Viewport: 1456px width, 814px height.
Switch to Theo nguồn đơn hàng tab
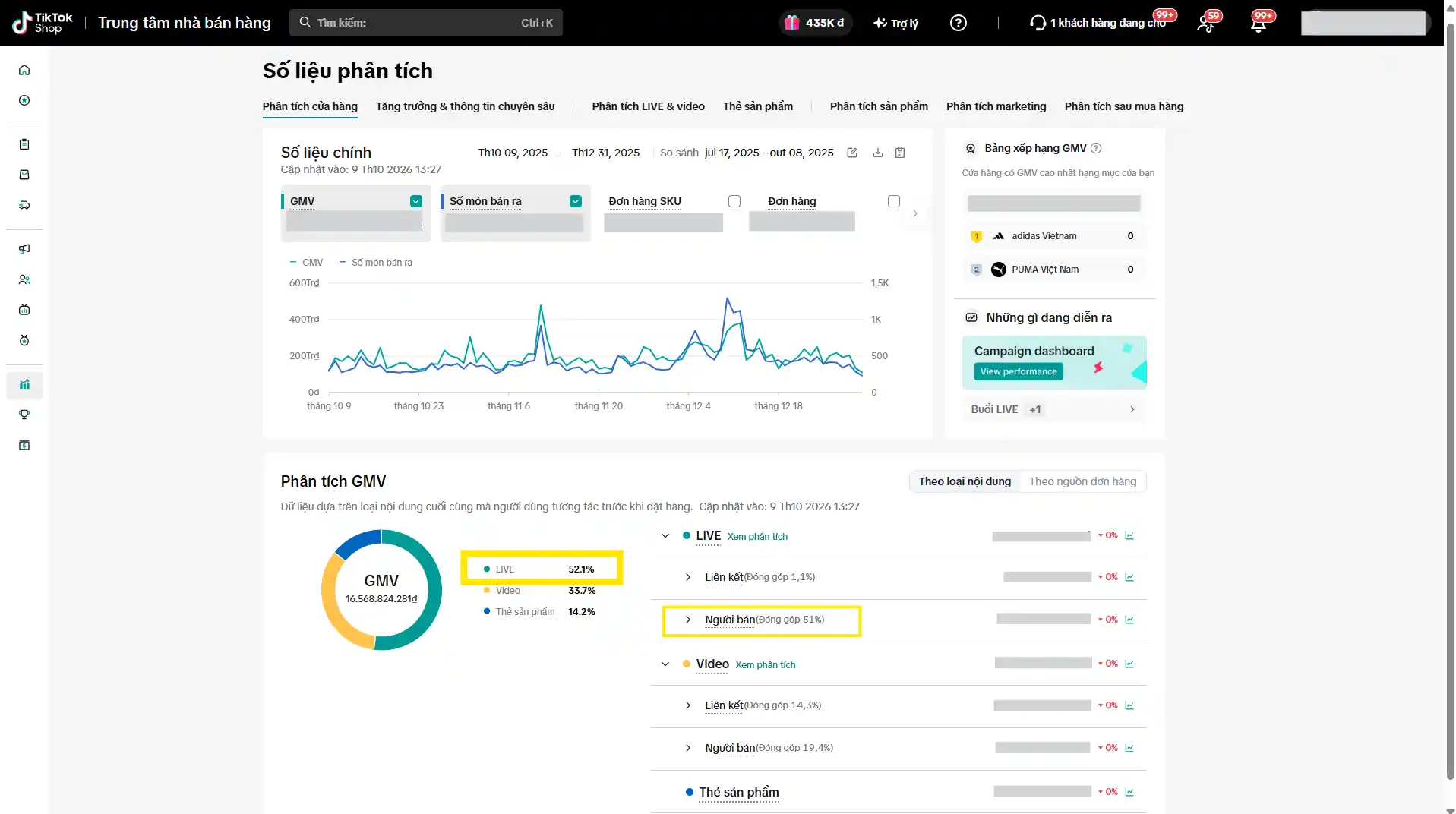[x=1082, y=481]
